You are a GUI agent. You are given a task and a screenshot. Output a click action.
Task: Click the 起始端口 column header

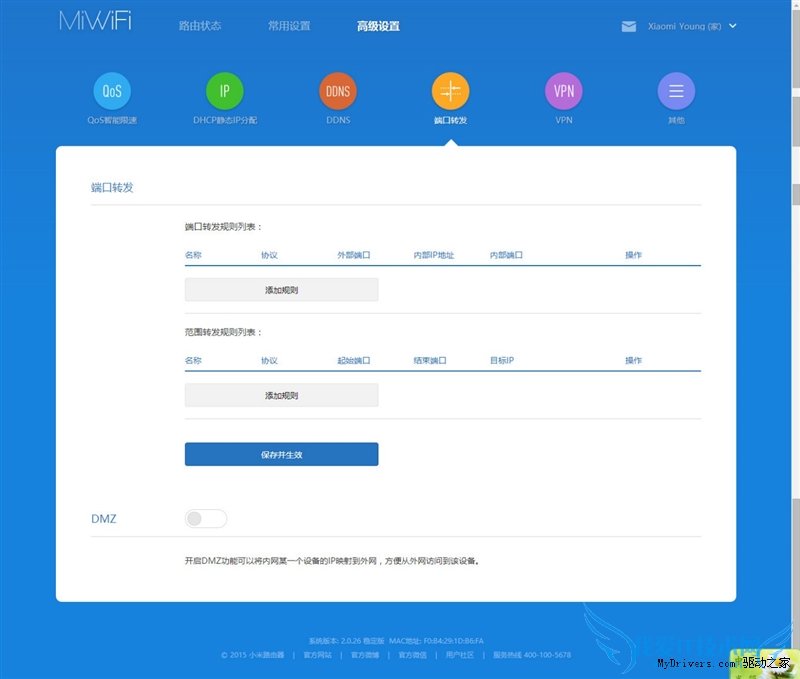tap(354, 361)
